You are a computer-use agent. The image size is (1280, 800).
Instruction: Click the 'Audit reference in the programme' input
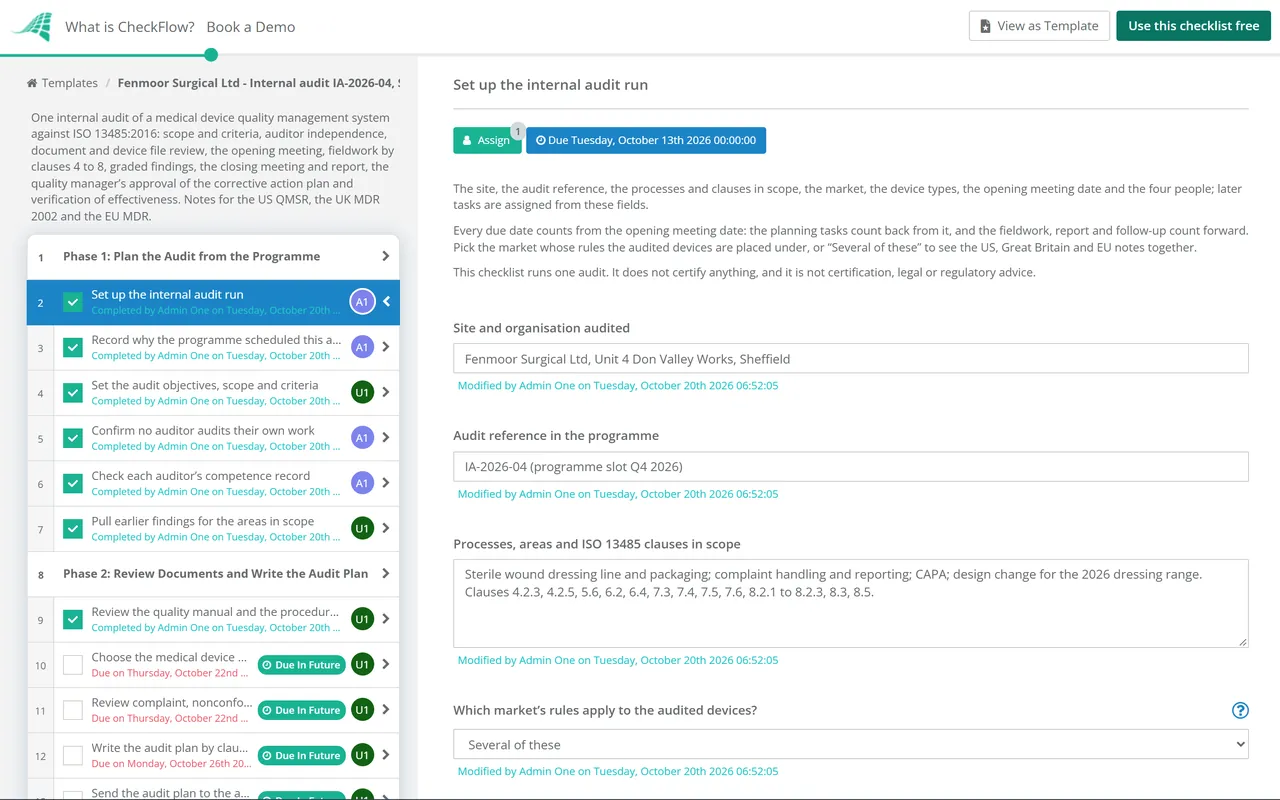851,467
